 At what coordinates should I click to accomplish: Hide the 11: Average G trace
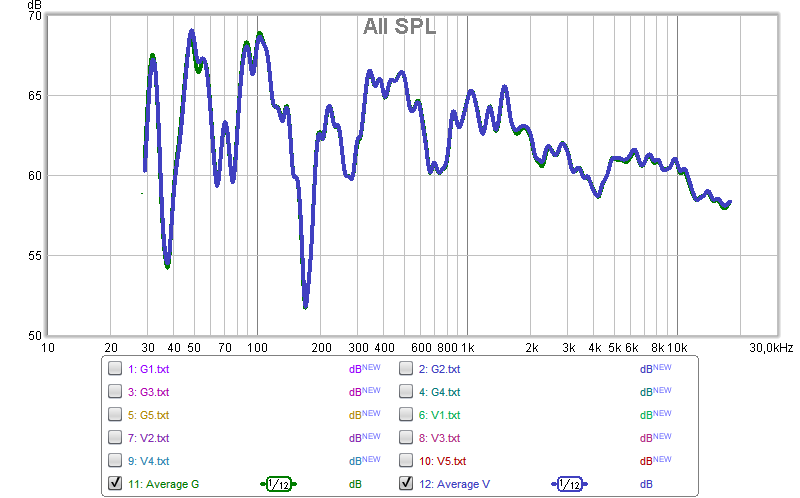[x=115, y=483]
